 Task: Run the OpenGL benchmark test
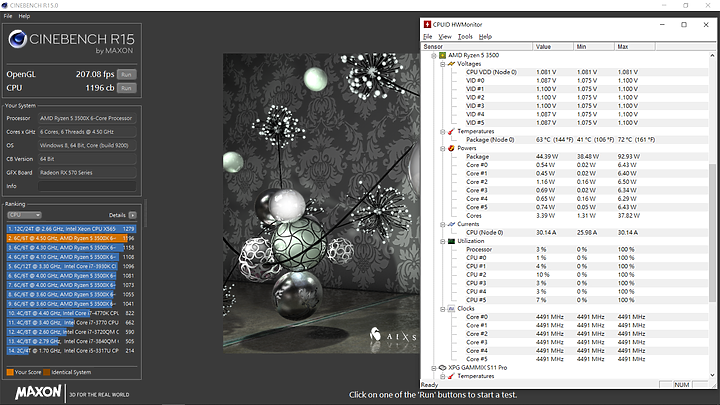coord(126,74)
